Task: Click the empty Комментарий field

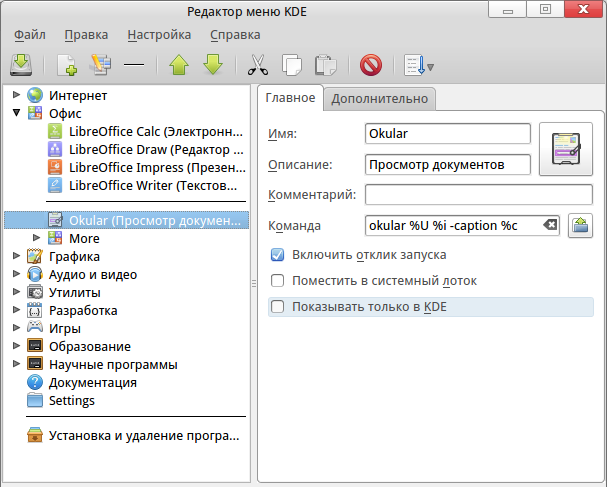Action: click(x=478, y=194)
